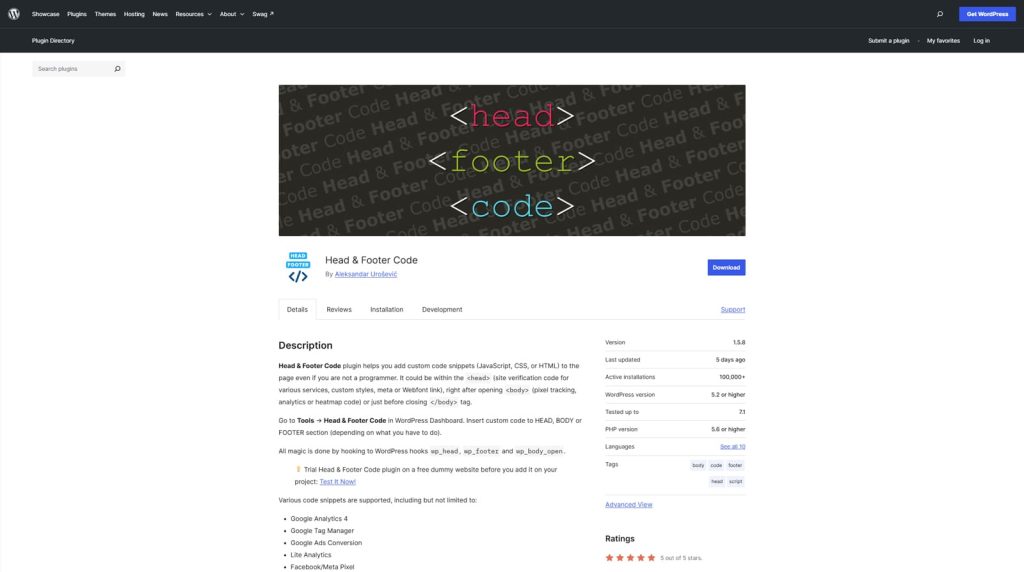Click the body tag
This screenshot has width=1024, height=572.
point(698,465)
